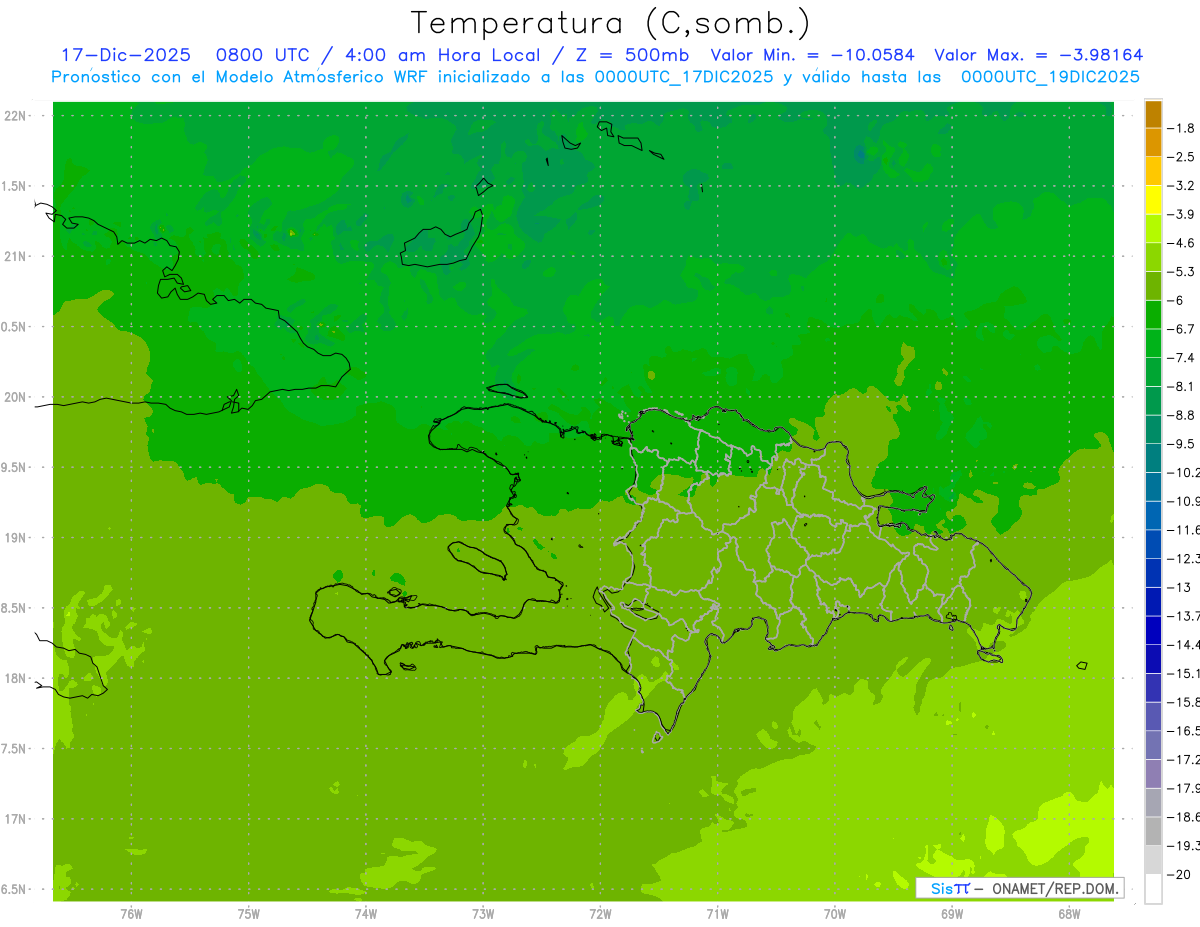Click the '0800 UTC' time text
1200x927 pixels.
262,55
